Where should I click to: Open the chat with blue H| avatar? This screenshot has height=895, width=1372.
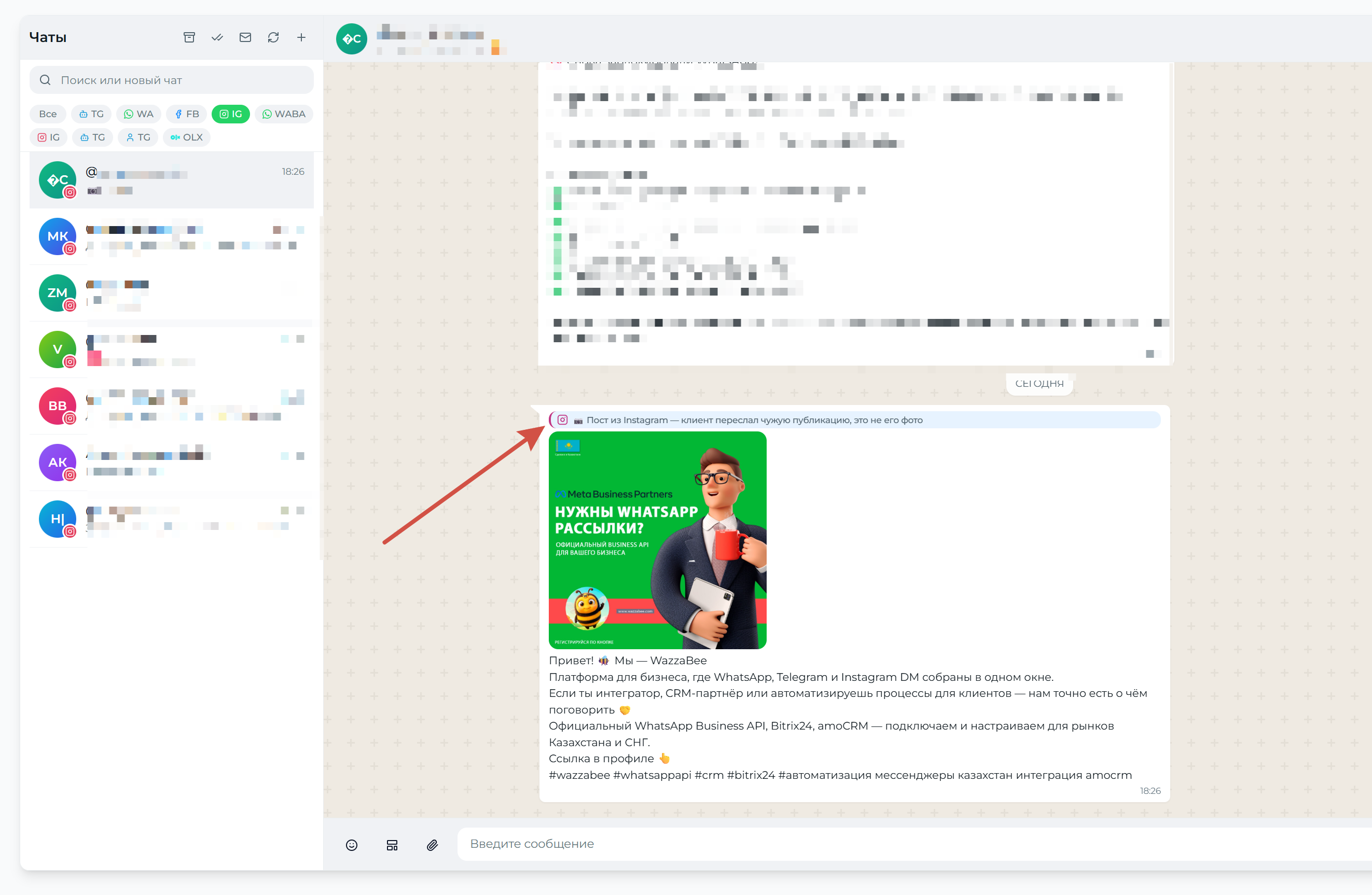172,519
